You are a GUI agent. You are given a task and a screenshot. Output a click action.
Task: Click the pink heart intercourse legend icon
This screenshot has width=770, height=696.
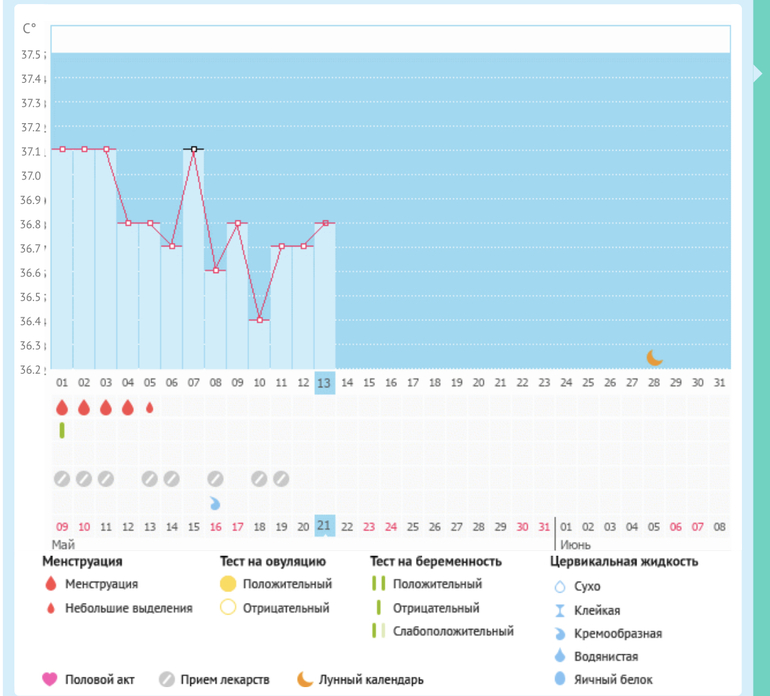50,680
